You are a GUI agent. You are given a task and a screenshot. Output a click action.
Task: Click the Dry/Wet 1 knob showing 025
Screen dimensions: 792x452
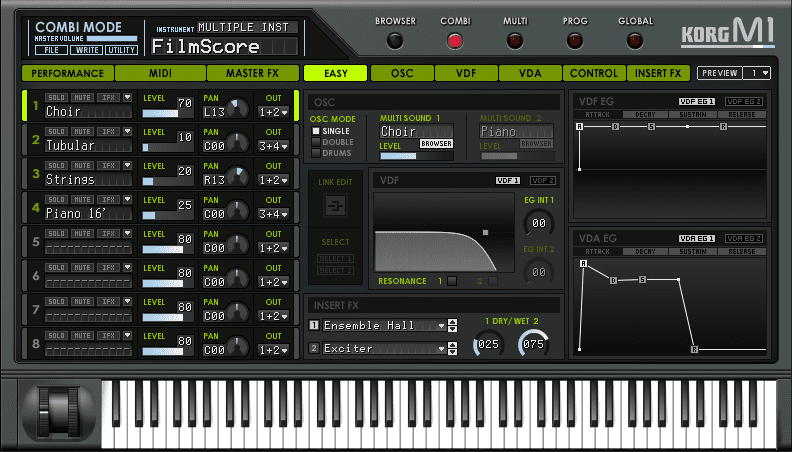coord(488,344)
